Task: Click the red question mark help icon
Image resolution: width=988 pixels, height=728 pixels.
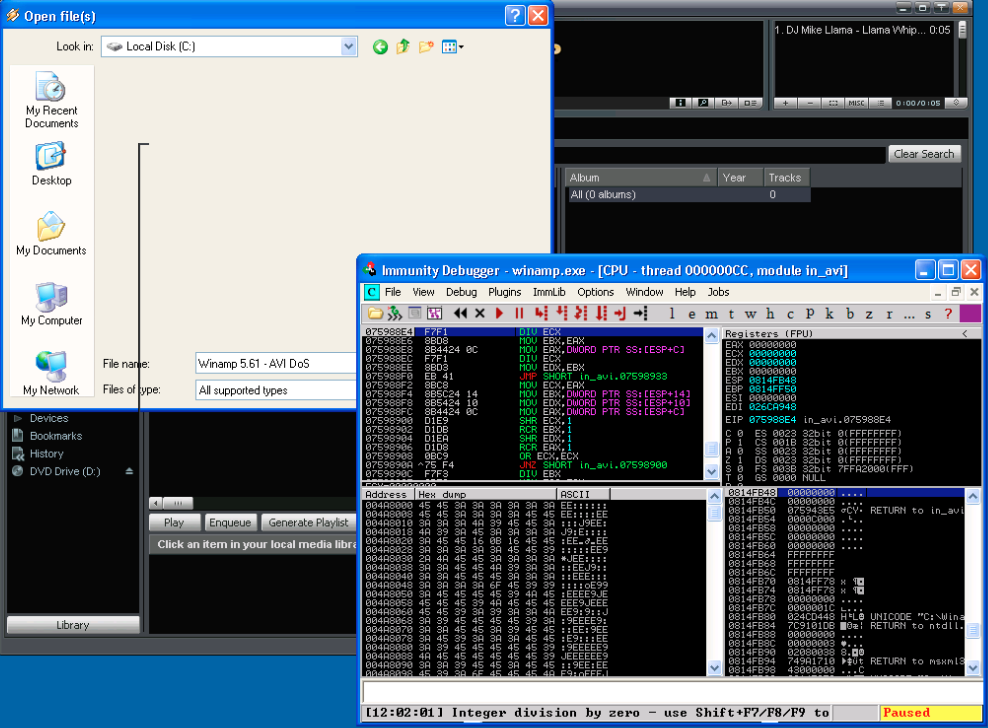Action: coord(948,313)
